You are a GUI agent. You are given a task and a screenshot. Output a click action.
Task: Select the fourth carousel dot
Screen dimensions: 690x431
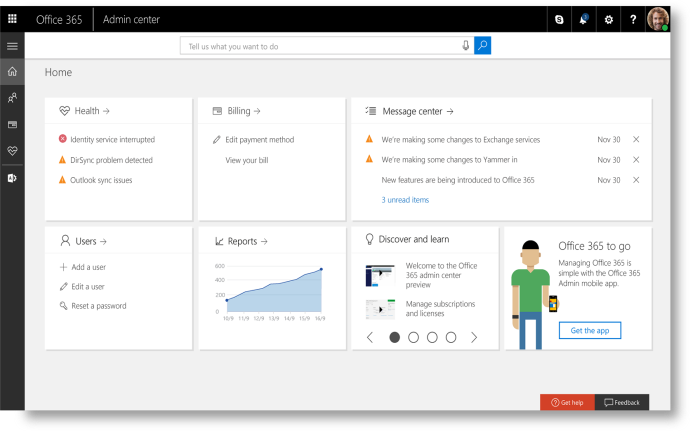451,338
